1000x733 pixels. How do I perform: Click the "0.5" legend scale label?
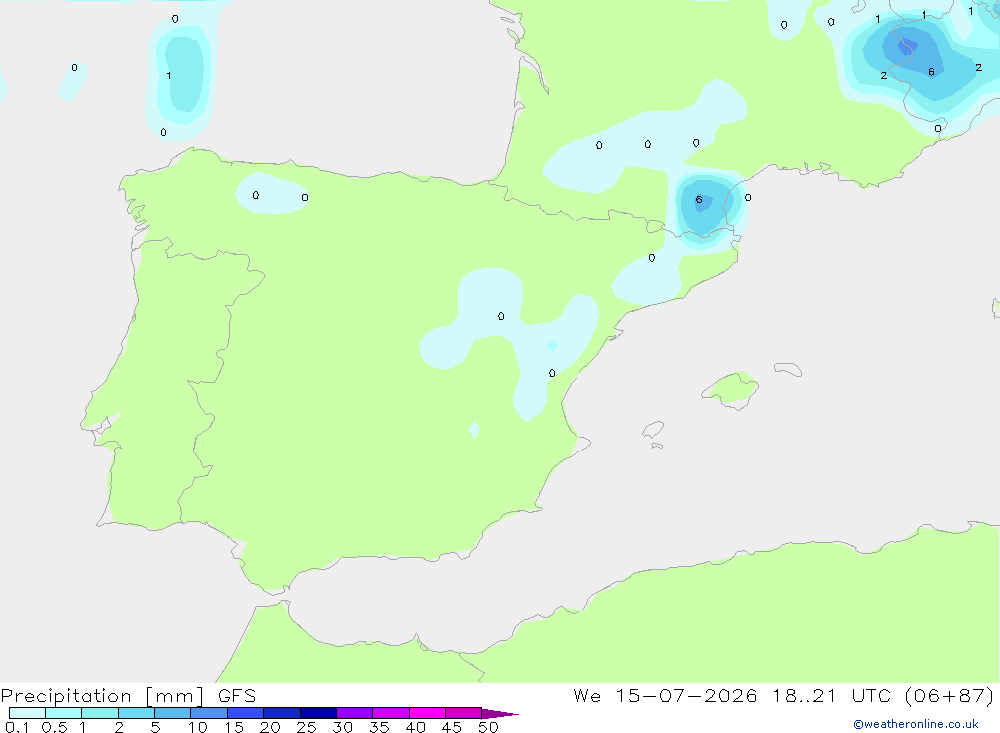[54, 727]
